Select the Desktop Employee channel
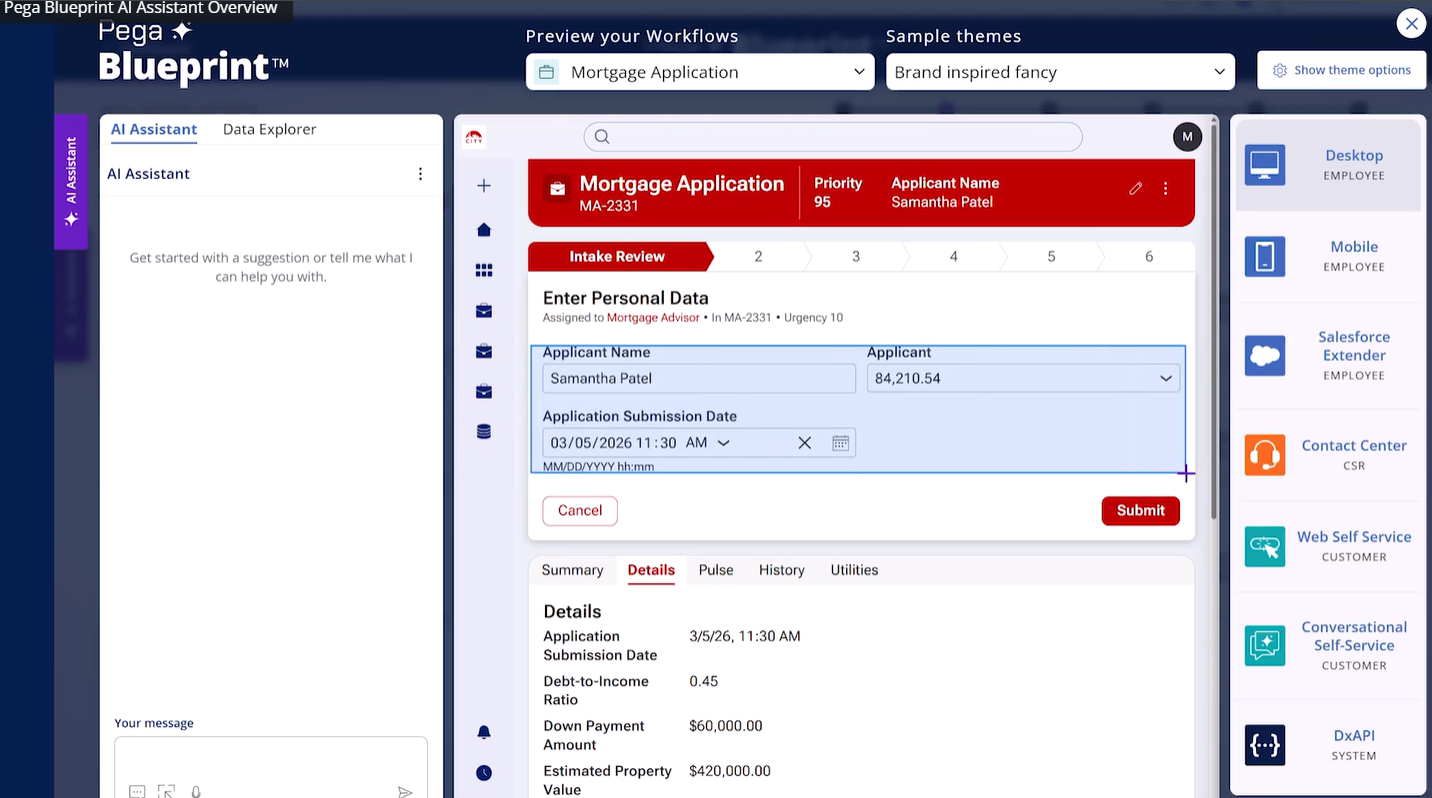 pos(1327,165)
